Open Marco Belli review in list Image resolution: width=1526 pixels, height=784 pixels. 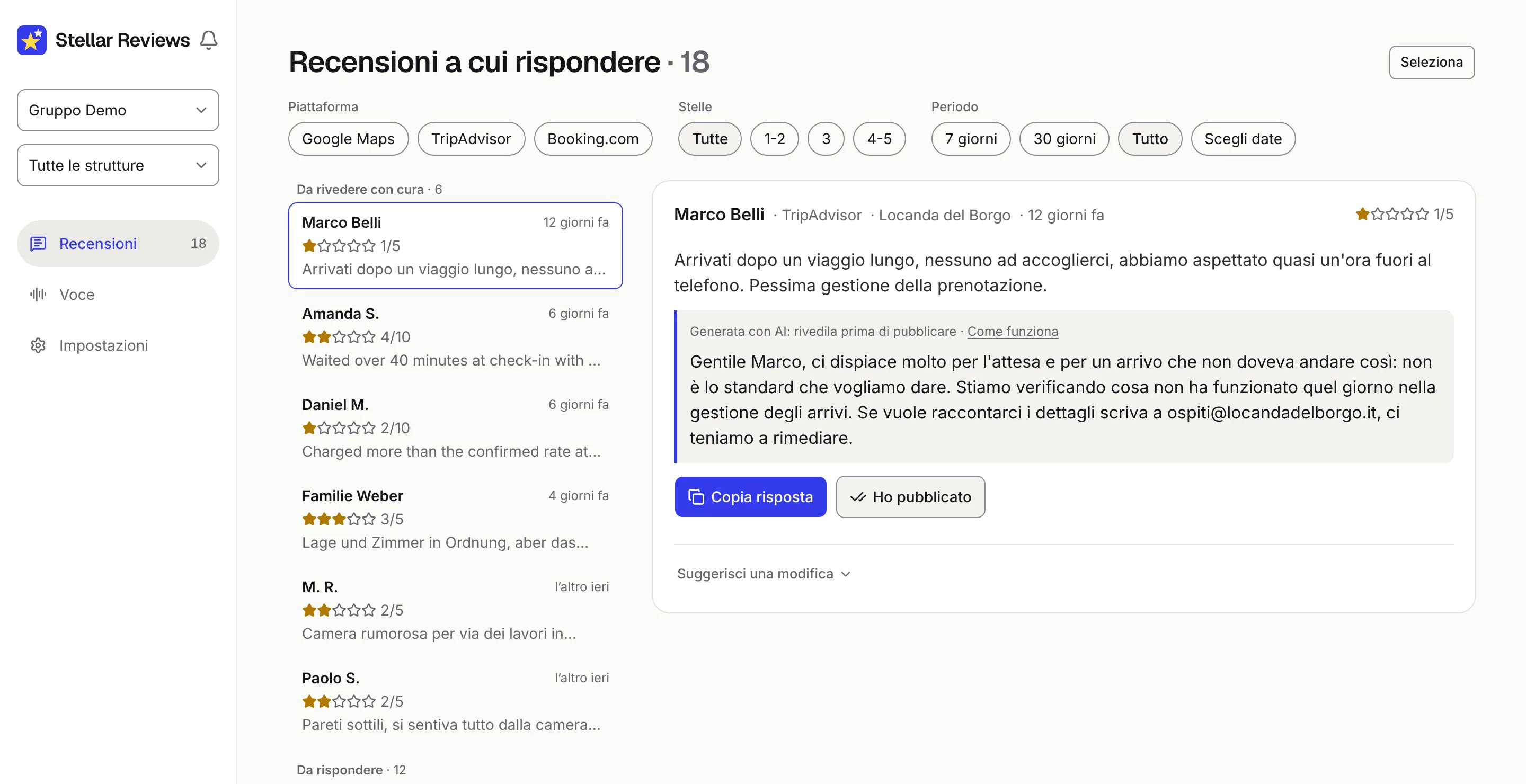[x=455, y=246]
